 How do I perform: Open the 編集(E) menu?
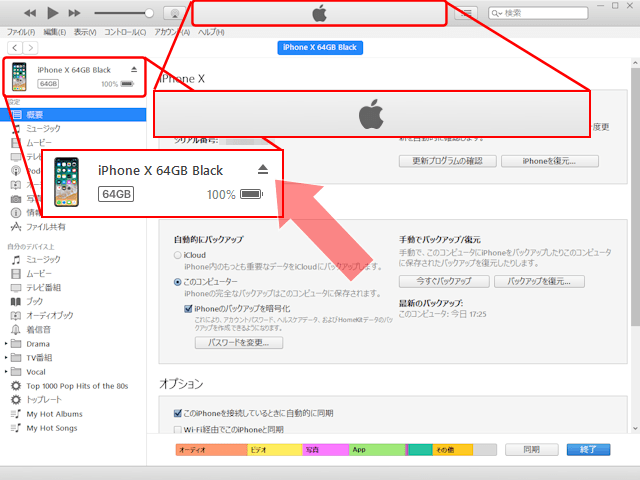coord(55,32)
